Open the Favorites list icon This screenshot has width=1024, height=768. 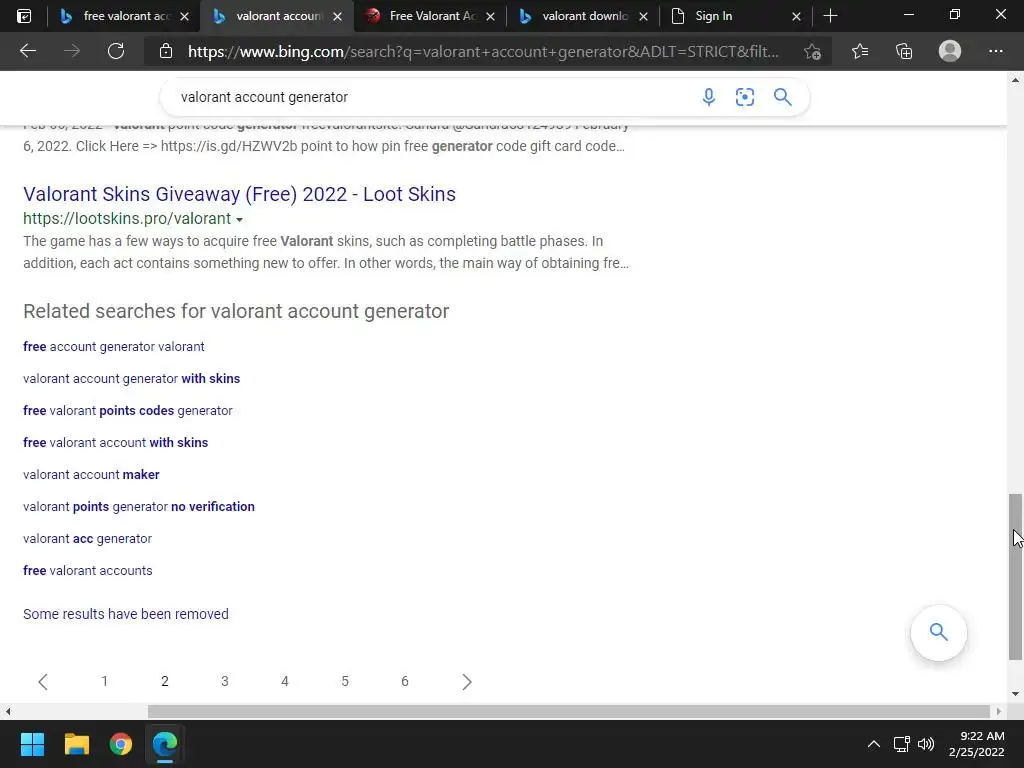860,51
